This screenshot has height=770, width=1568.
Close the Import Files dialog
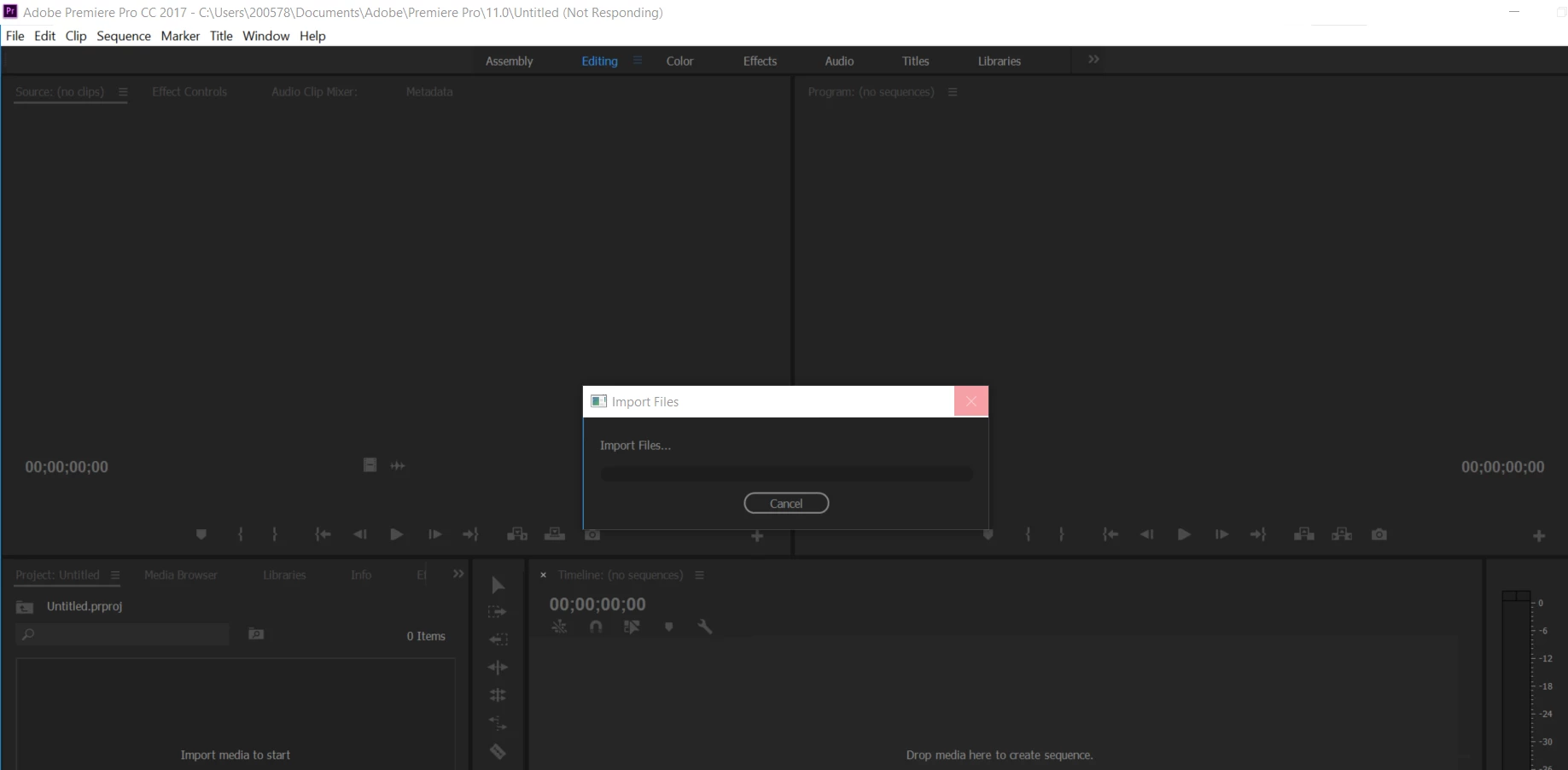point(971,401)
